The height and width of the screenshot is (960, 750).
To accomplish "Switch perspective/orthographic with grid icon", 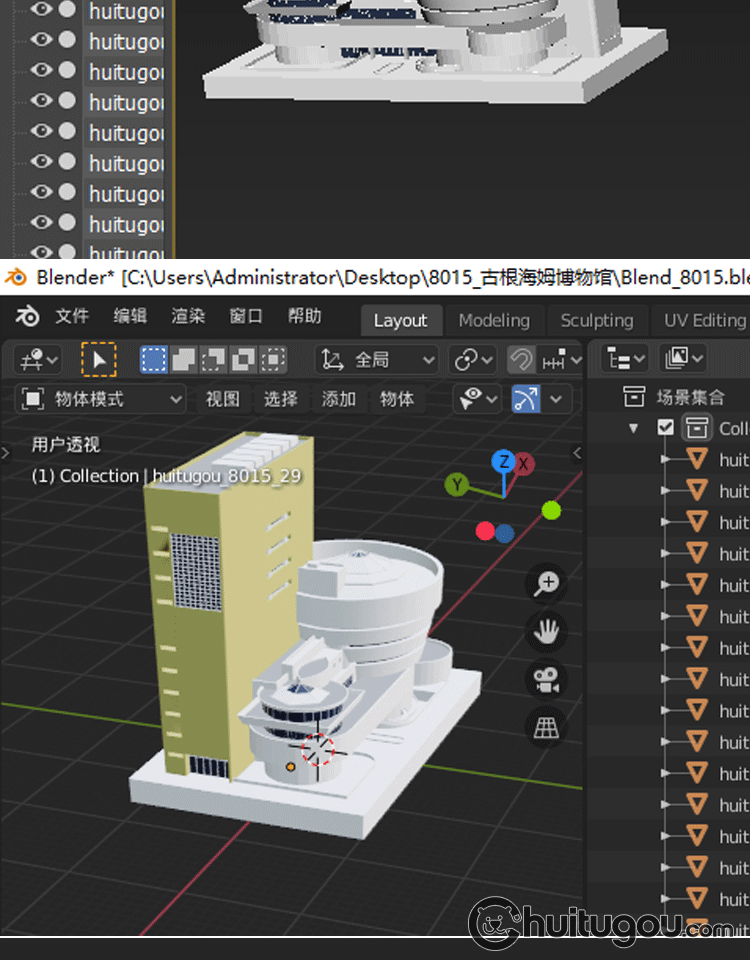I will pos(546,729).
